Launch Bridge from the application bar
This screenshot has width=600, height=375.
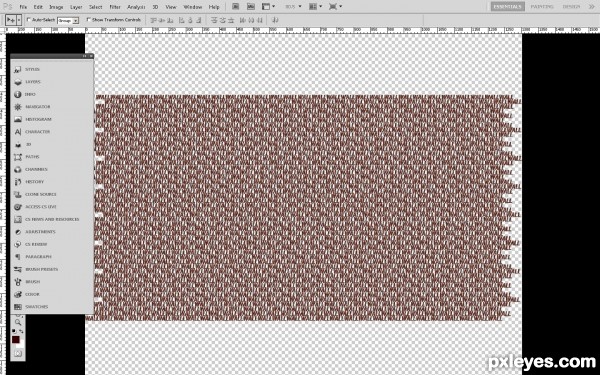[x=236, y=7]
